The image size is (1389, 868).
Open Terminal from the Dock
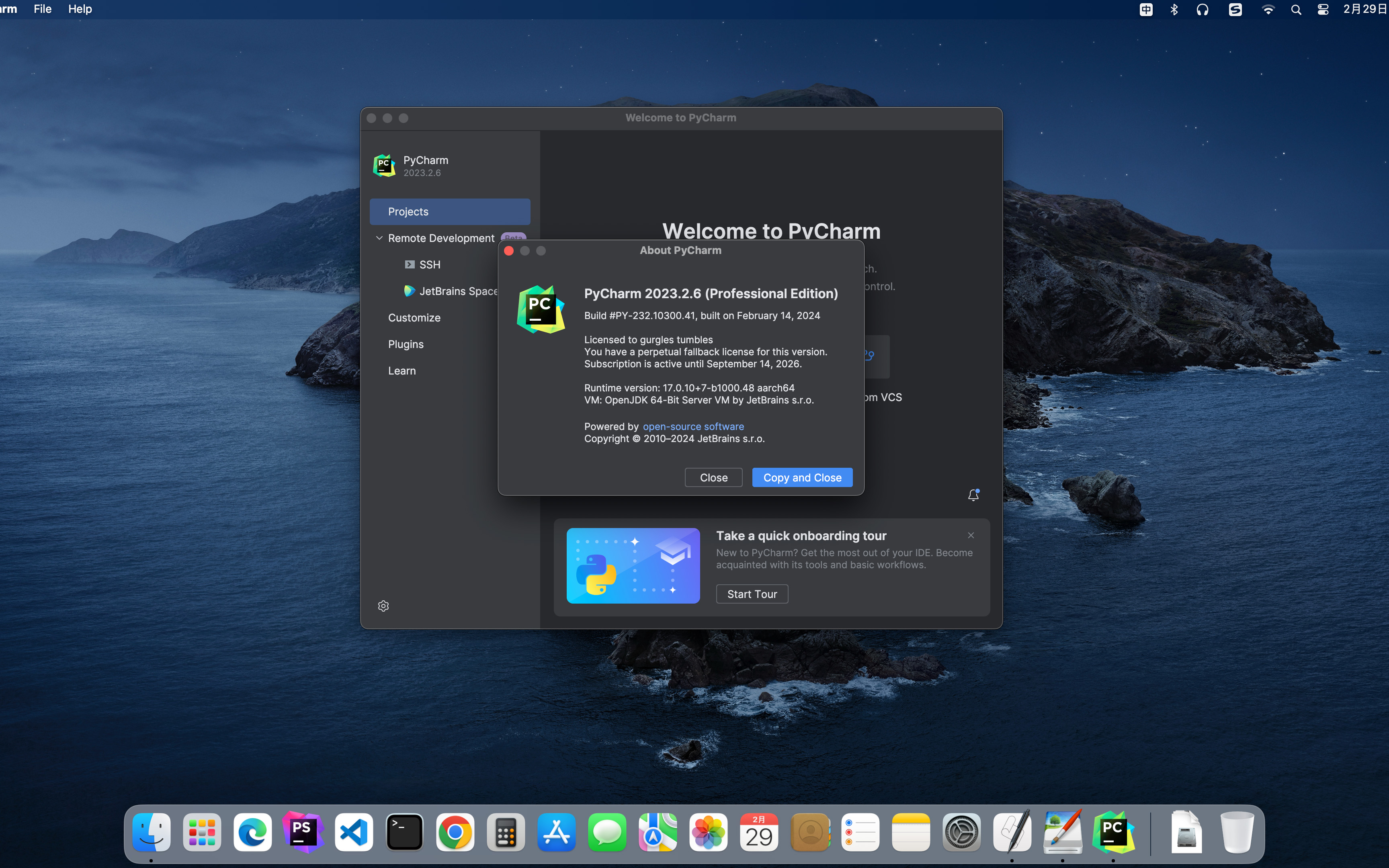point(404,832)
